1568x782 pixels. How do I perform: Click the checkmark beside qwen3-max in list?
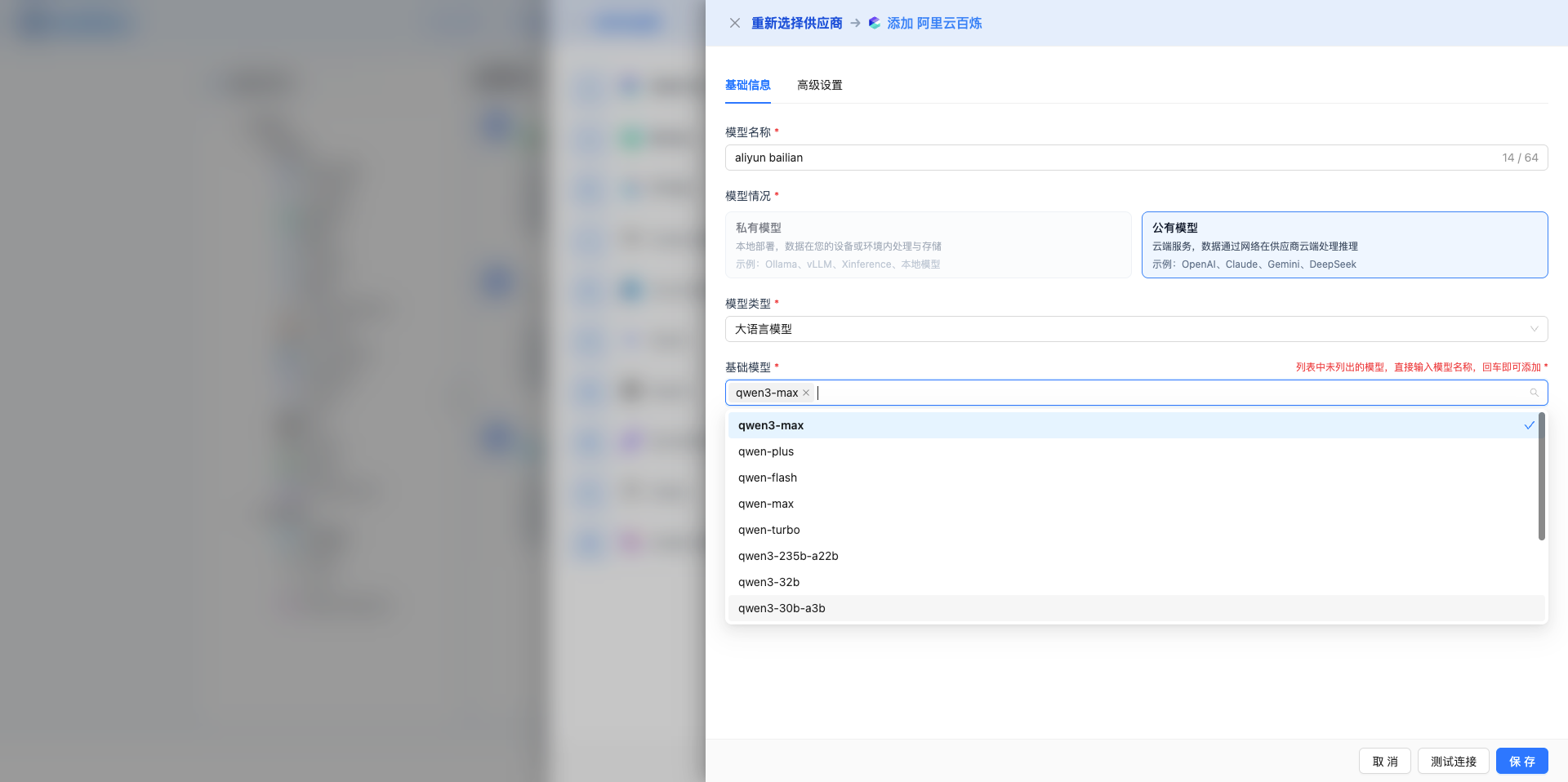[x=1529, y=425]
